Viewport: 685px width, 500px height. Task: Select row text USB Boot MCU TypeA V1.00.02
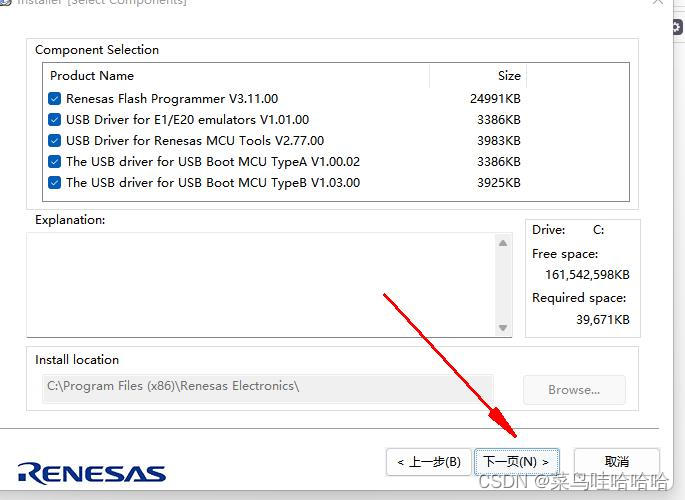[213, 162]
